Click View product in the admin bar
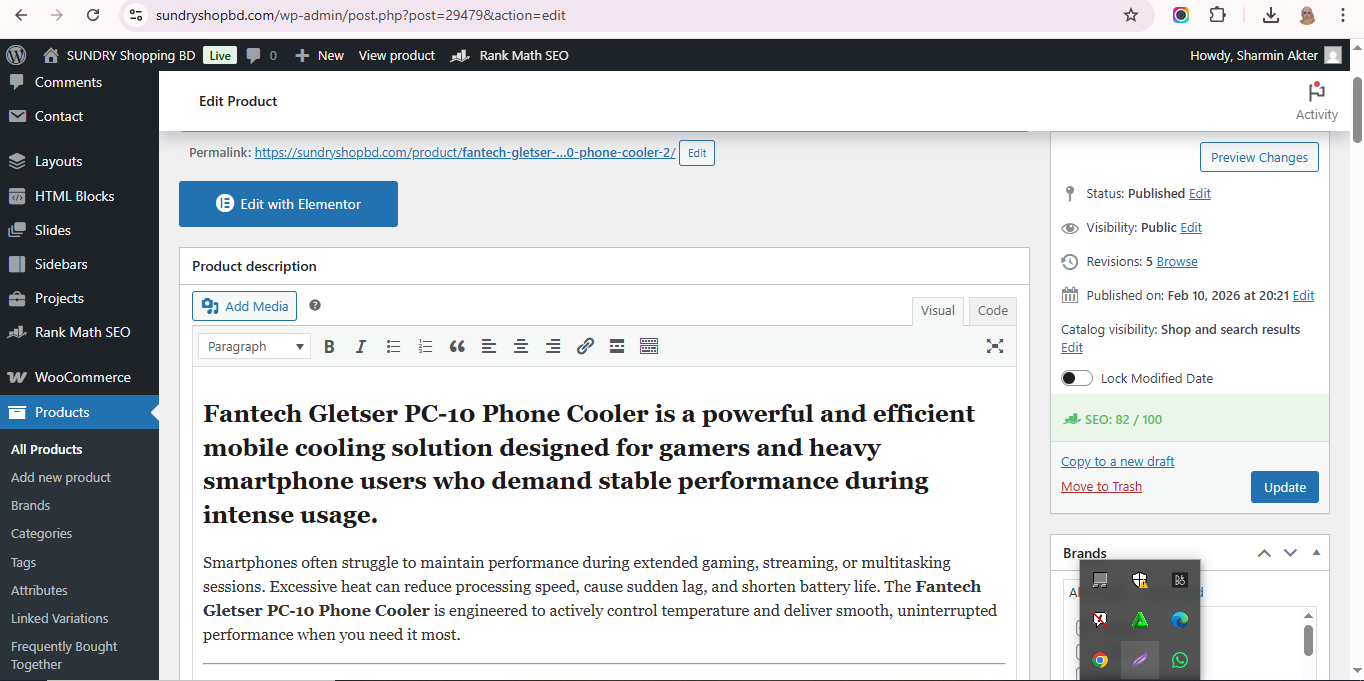Viewport: 1364px width, 681px height. pos(397,55)
